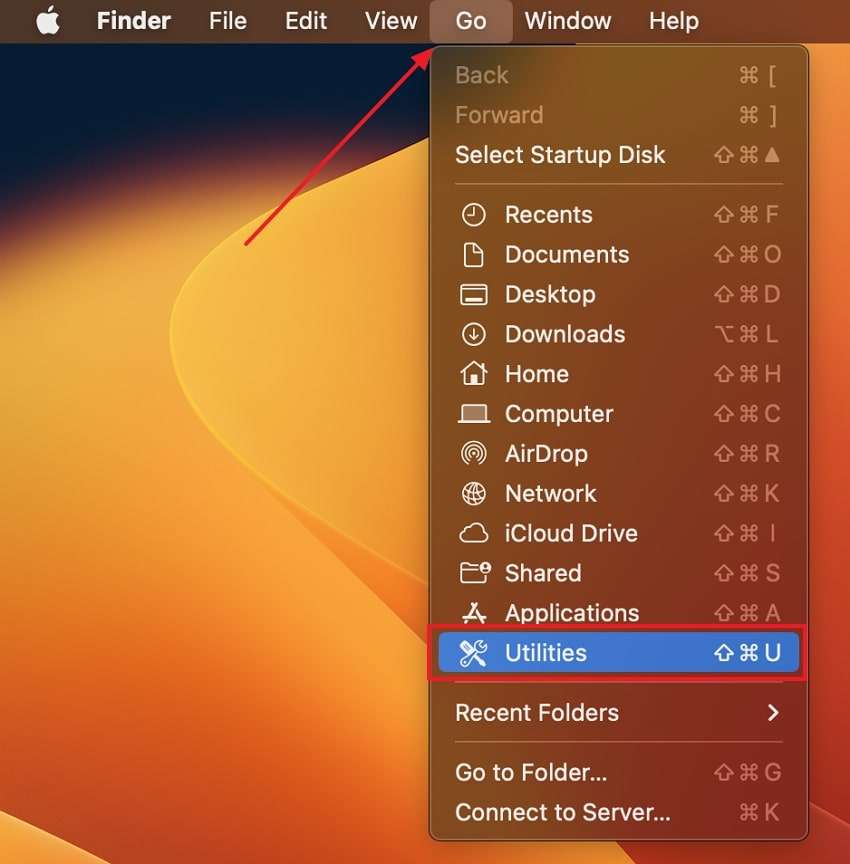Click the ⌘K shortcut beside Connect to Server
The image size is (850, 864).
point(759,812)
